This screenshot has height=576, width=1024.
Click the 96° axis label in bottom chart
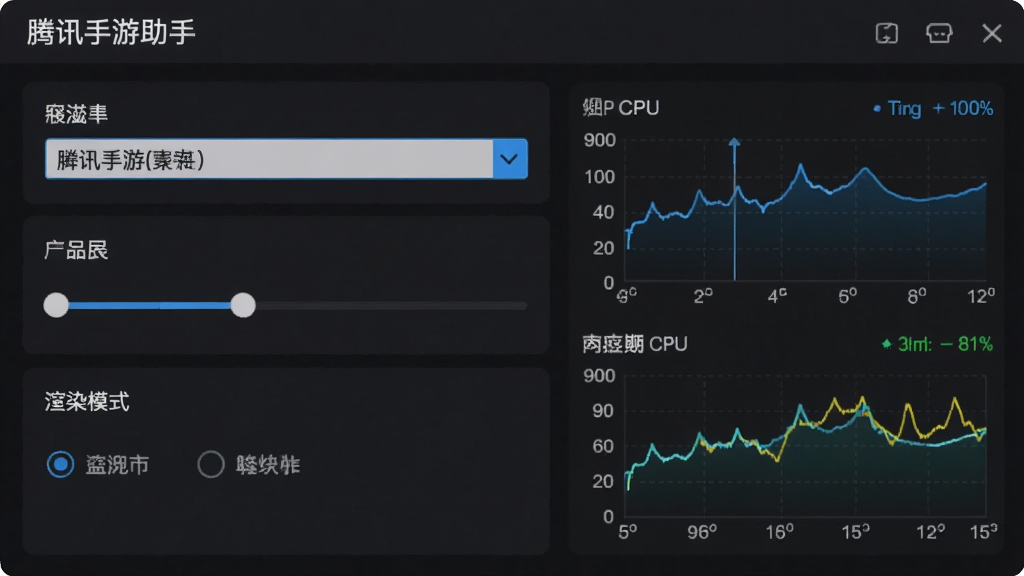click(702, 532)
